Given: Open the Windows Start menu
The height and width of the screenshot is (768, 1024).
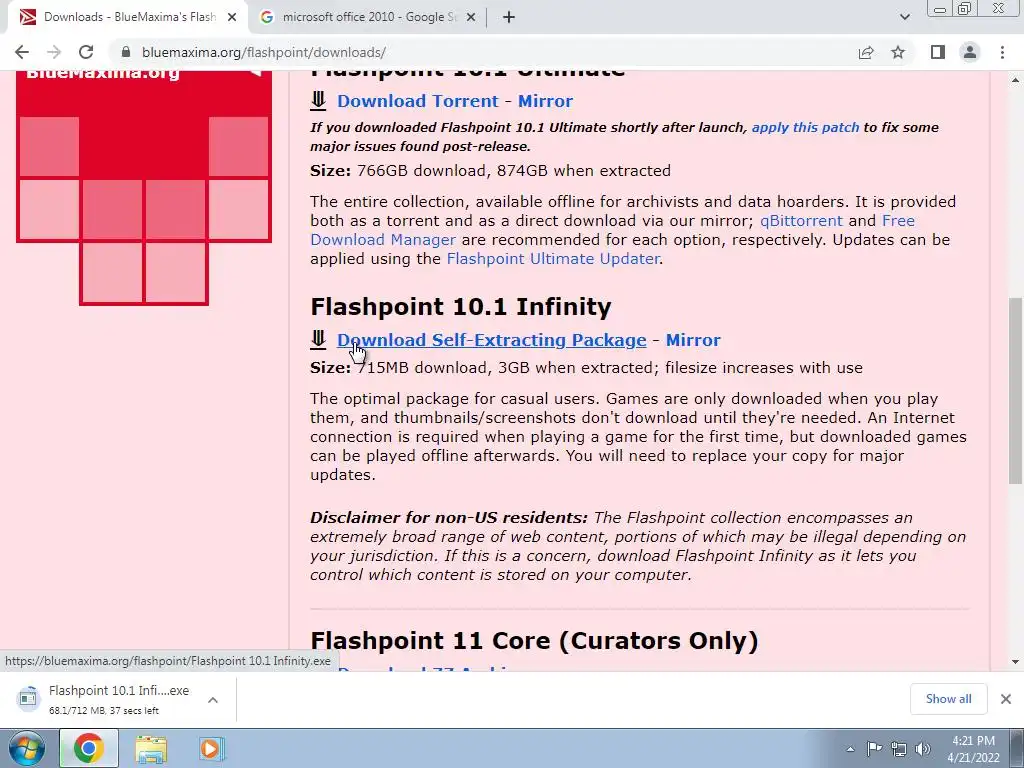Looking at the screenshot, I should (x=26, y=748).
